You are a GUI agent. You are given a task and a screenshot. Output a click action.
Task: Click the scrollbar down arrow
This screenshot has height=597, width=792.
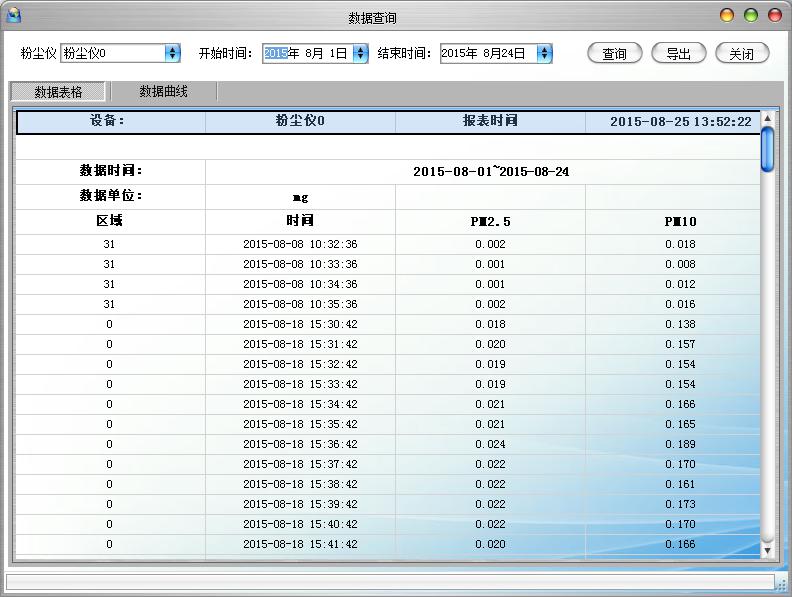[x=767, y=551]
